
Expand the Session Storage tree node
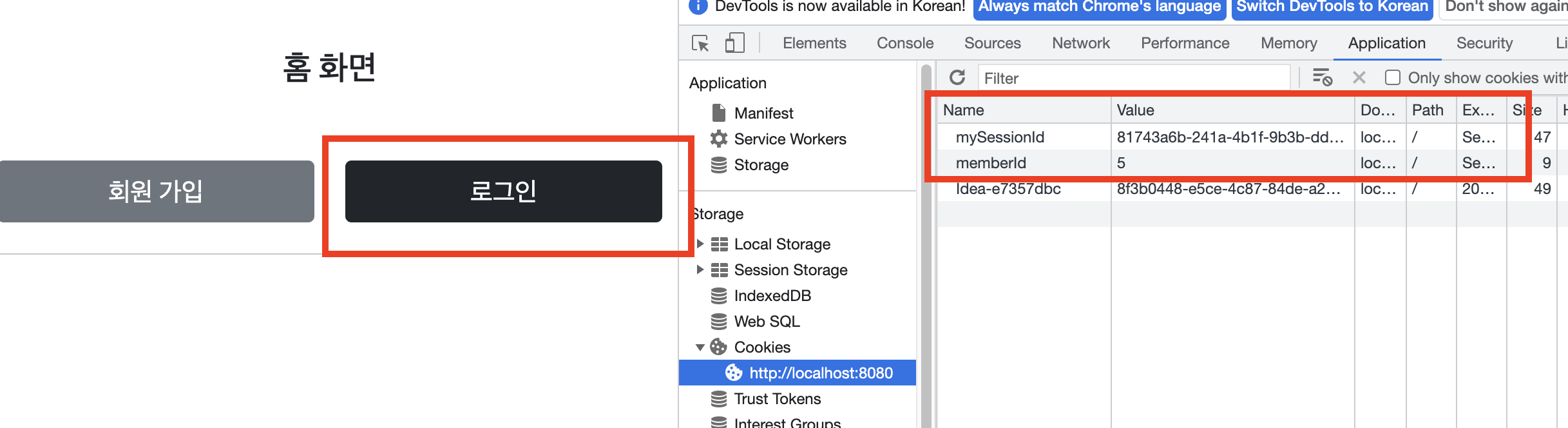[x=700, y=269]
